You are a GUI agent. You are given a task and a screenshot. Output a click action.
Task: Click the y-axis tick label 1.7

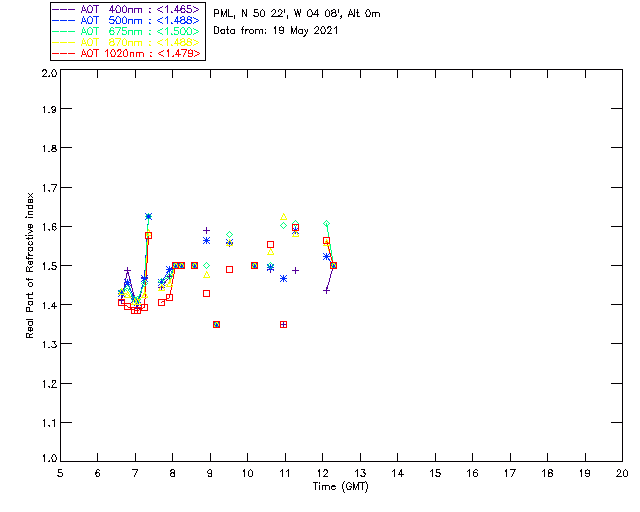49,188
